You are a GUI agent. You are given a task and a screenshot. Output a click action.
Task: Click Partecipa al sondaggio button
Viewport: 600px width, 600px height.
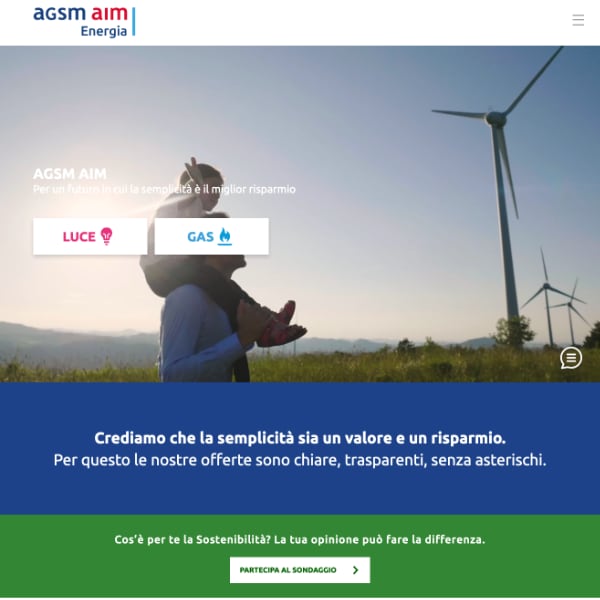[x=300, y=570]
